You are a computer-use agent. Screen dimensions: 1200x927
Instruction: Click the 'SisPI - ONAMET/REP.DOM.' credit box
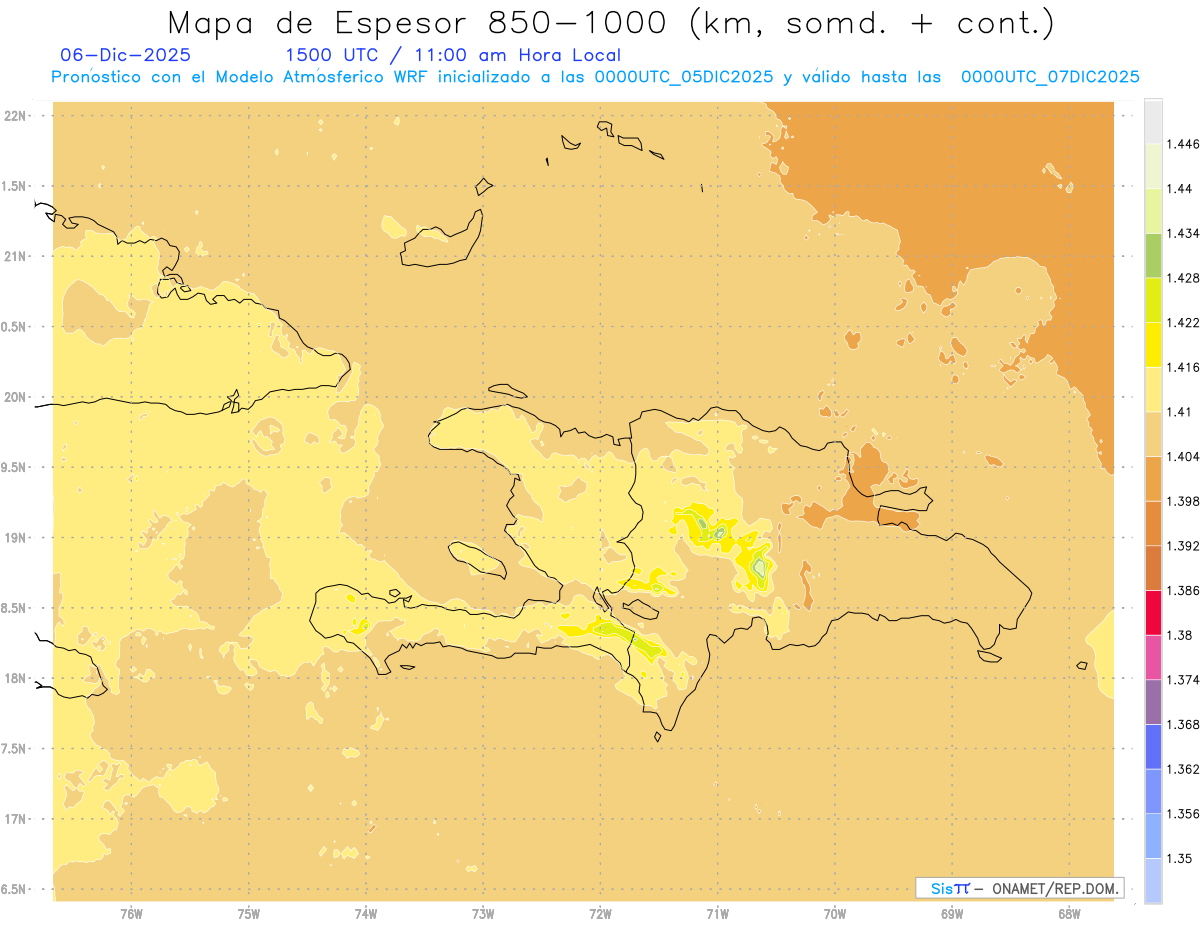click(x=1020, y=888)
